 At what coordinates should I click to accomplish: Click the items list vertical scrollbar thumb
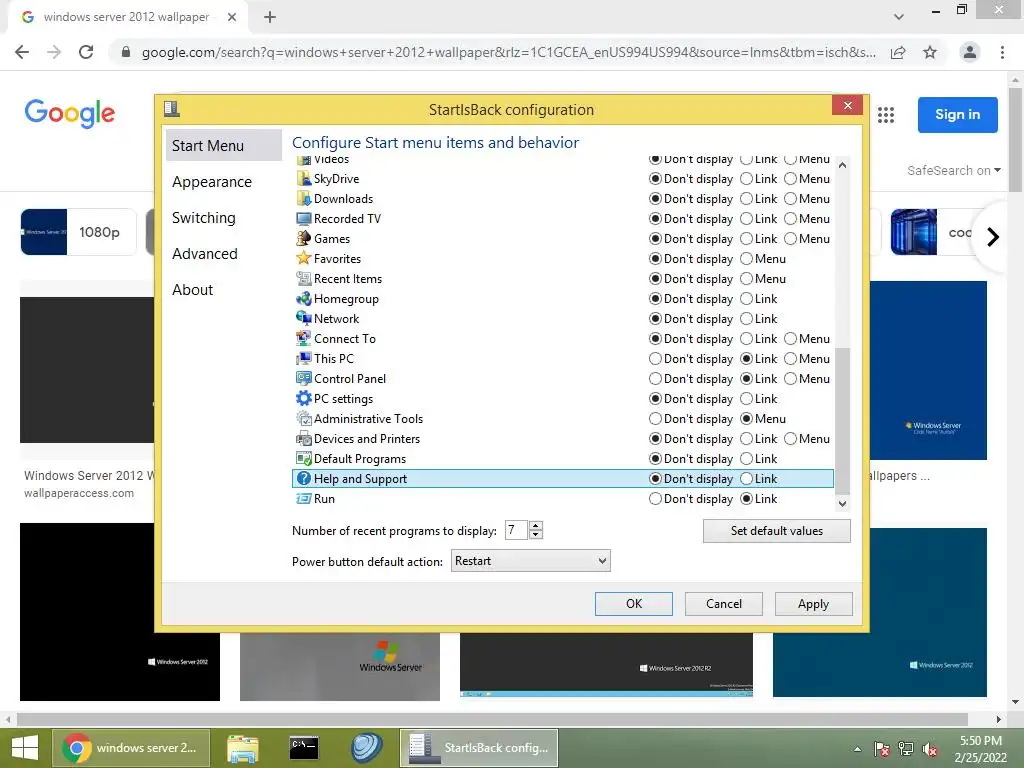tap(842, 421)
